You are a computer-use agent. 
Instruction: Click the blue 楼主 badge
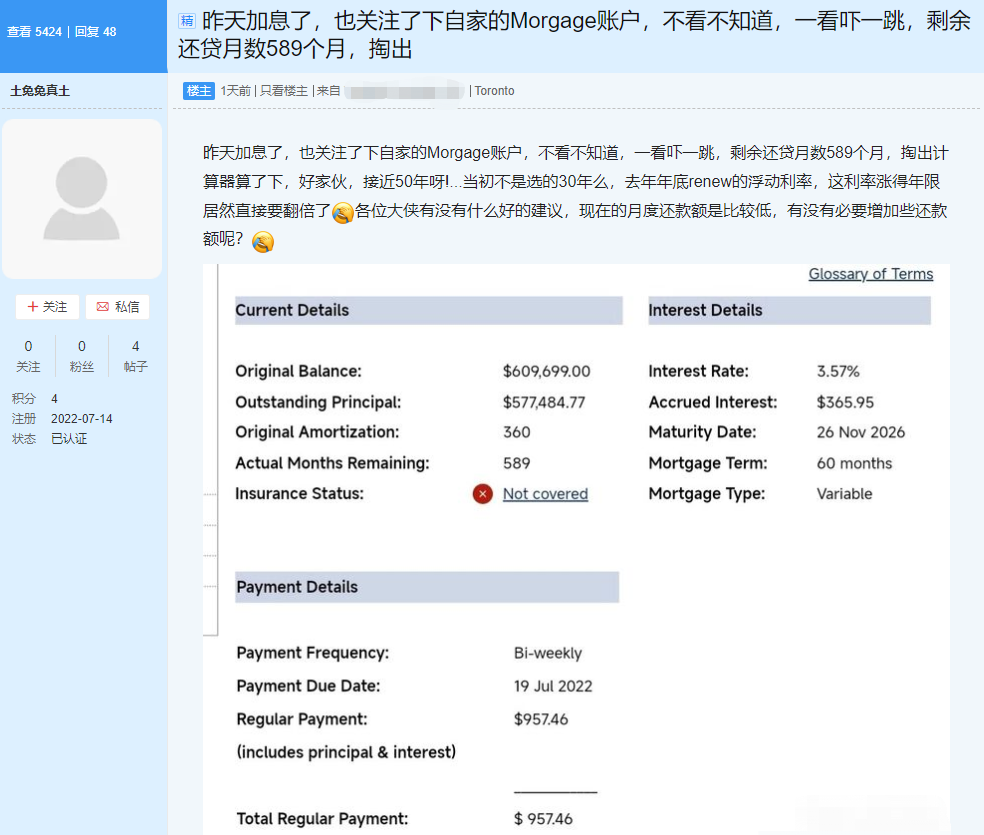click(199, 91)
